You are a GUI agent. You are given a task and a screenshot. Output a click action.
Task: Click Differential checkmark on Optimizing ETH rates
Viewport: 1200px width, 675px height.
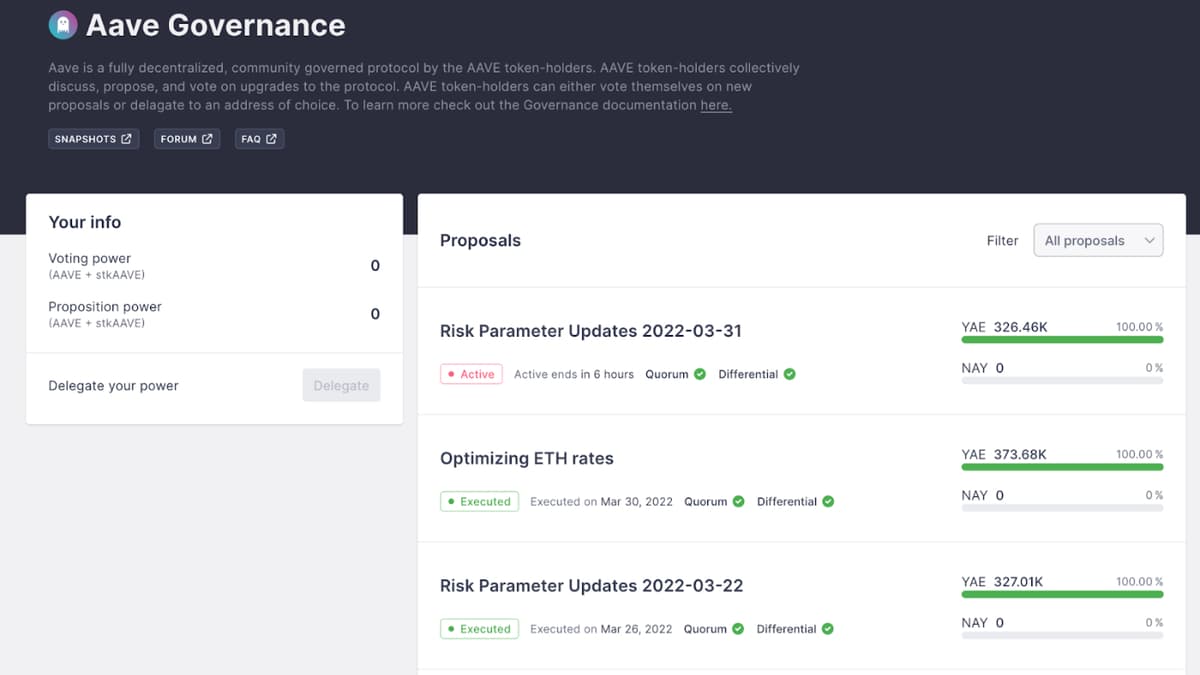[828, 501]
